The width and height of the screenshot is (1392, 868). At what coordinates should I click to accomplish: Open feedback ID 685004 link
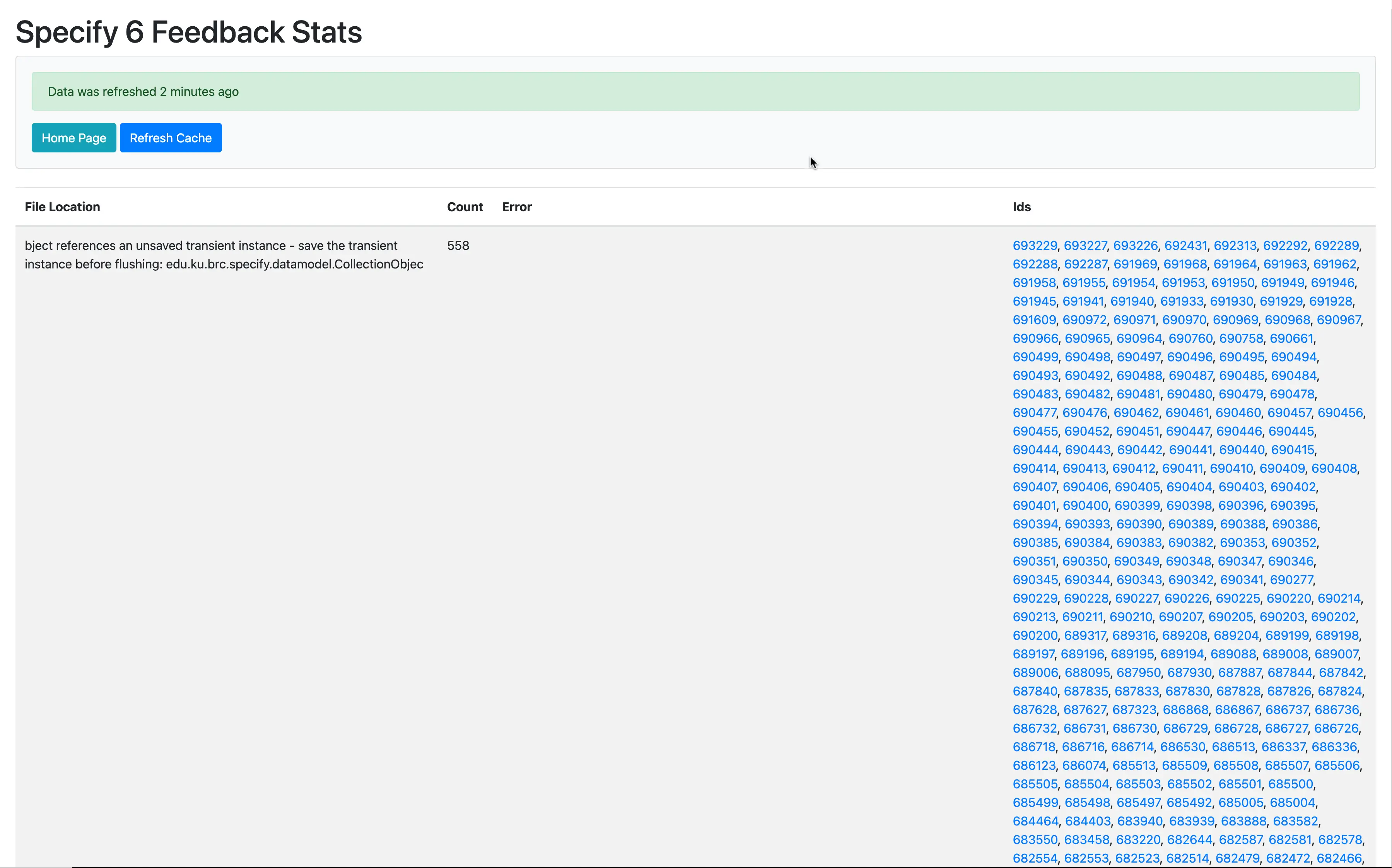1292,803
